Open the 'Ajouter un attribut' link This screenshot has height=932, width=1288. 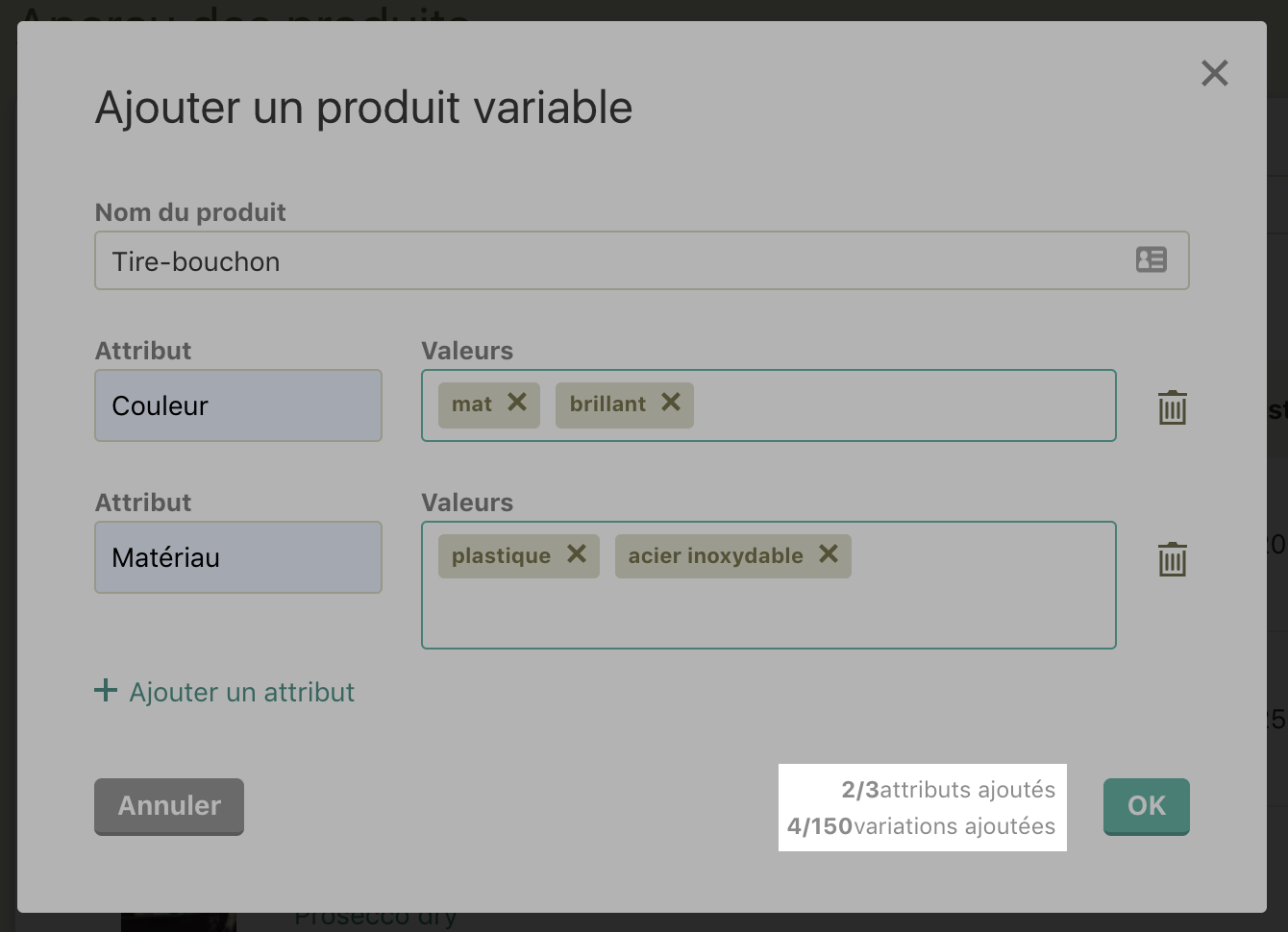tap(242, 693)
